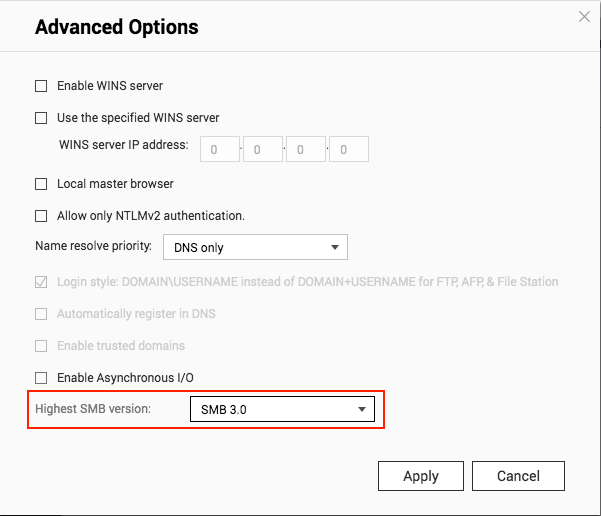The height and width of the screenshot is (516, 601).
Task: Close the Advanced Options dialog
Action: click(584, 16)
